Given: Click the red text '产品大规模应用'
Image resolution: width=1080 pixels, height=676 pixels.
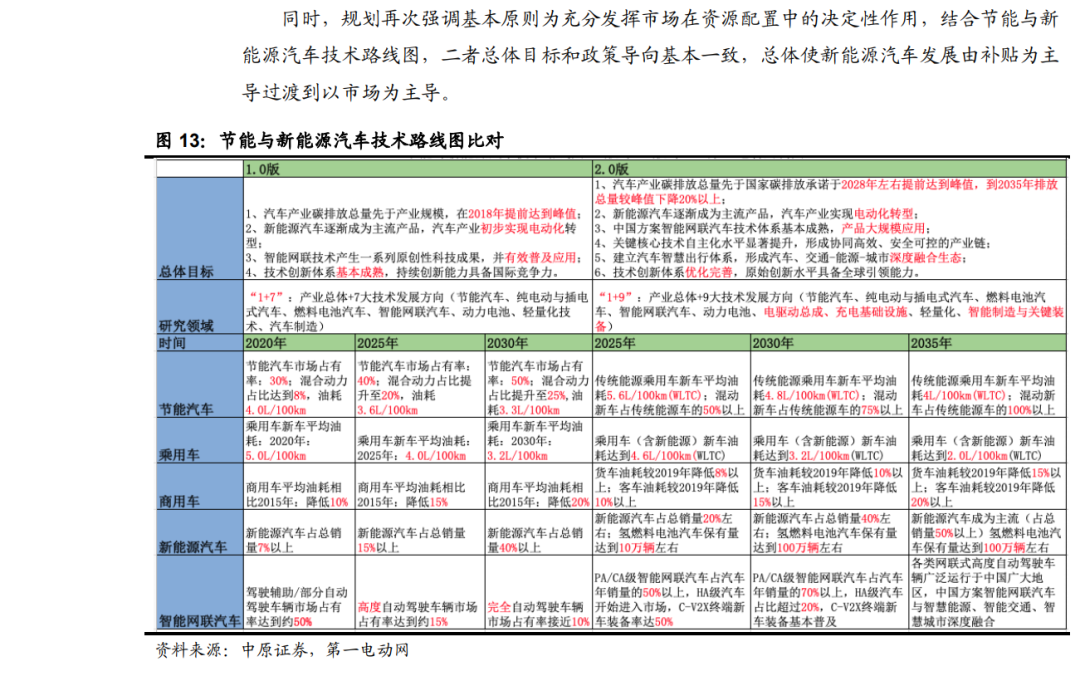Looking at the screenshot, I should coord(883,229).
